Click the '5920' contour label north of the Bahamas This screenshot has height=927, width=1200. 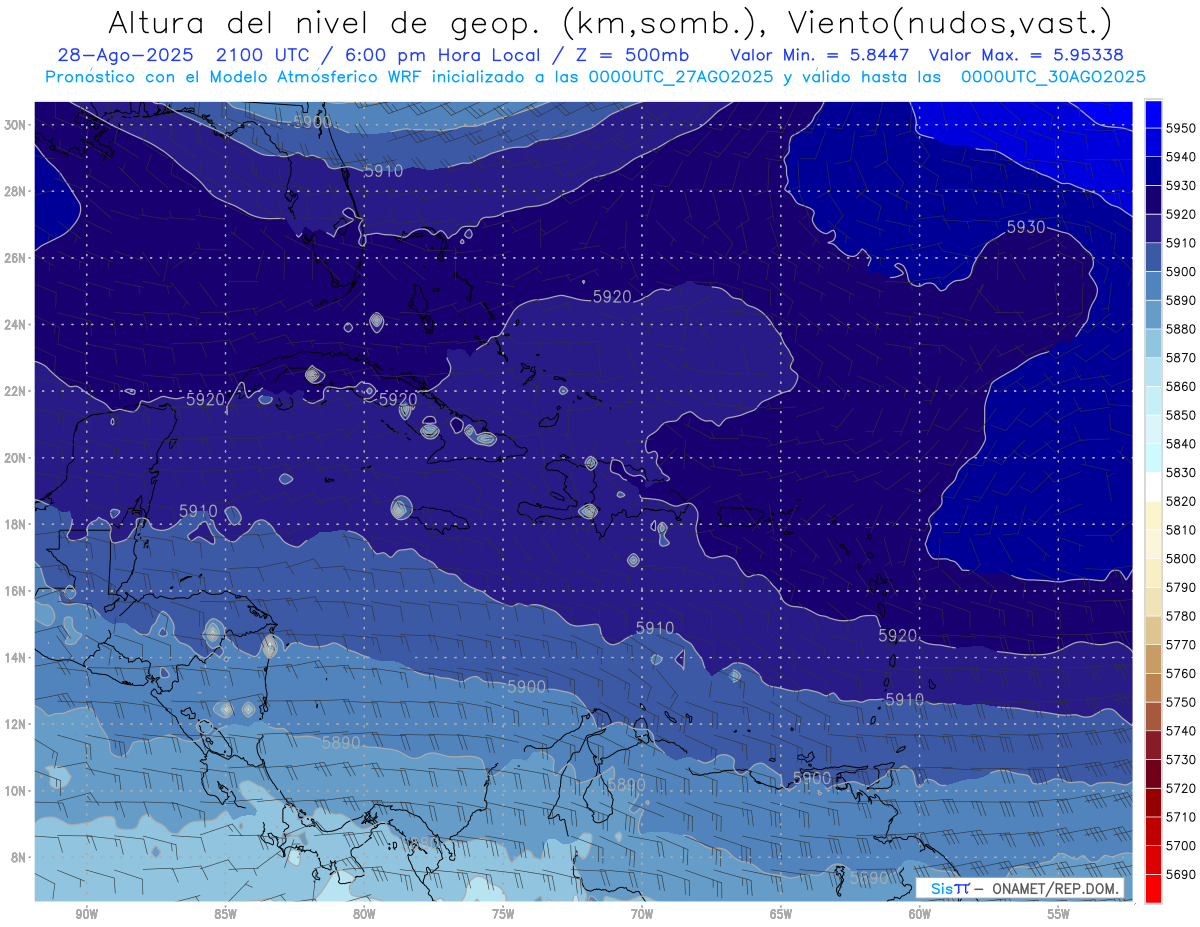612,296
